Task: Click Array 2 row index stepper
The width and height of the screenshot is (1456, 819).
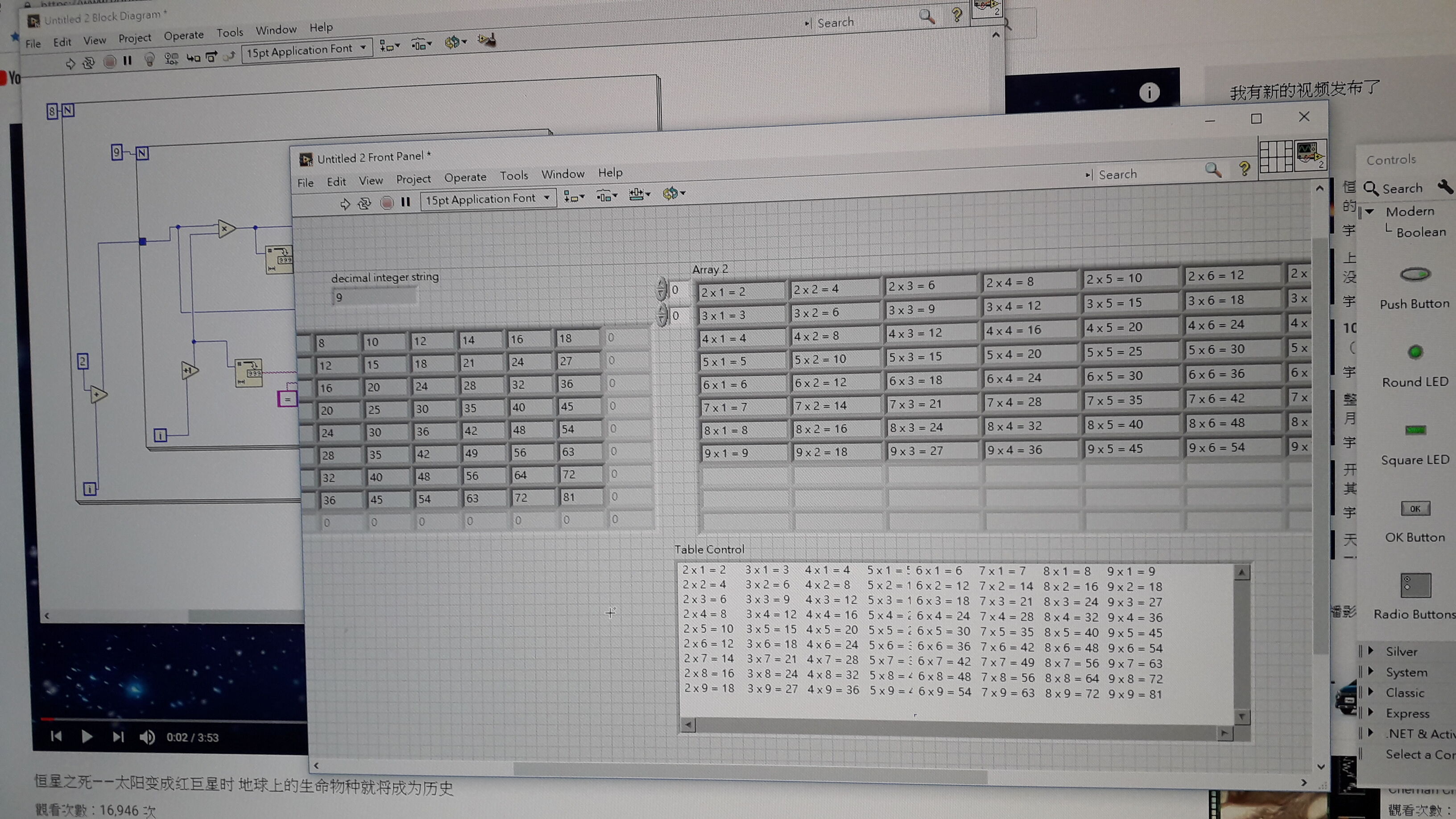Action: (x=661, y=290)
